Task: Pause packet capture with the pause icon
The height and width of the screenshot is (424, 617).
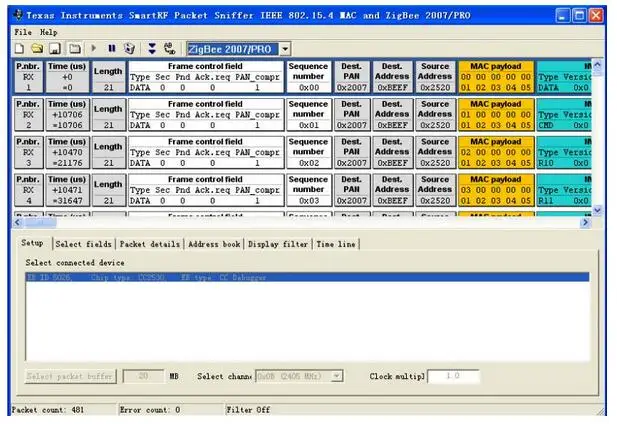Action: [x=112, y=48]
